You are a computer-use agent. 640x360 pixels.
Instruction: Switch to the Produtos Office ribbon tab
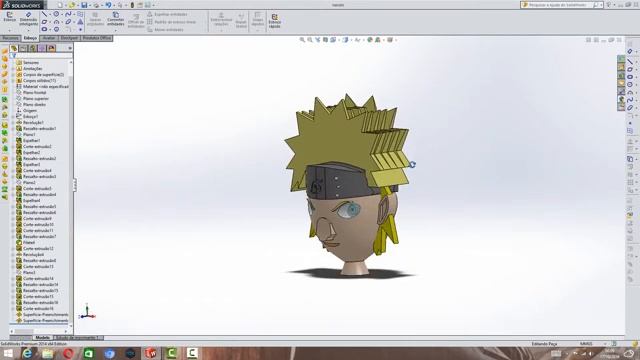97,38
